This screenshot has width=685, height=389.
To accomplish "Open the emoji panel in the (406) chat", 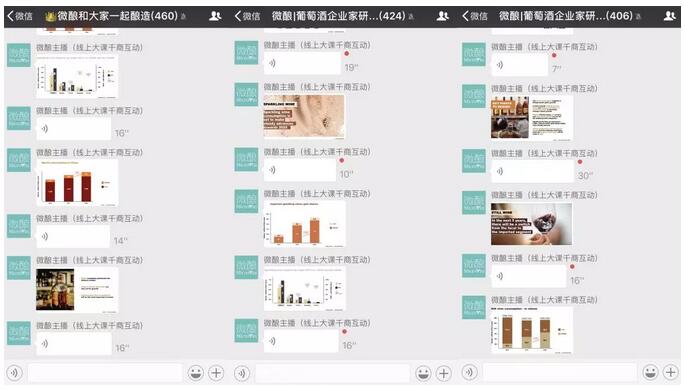I will click(x=651, y=373).
